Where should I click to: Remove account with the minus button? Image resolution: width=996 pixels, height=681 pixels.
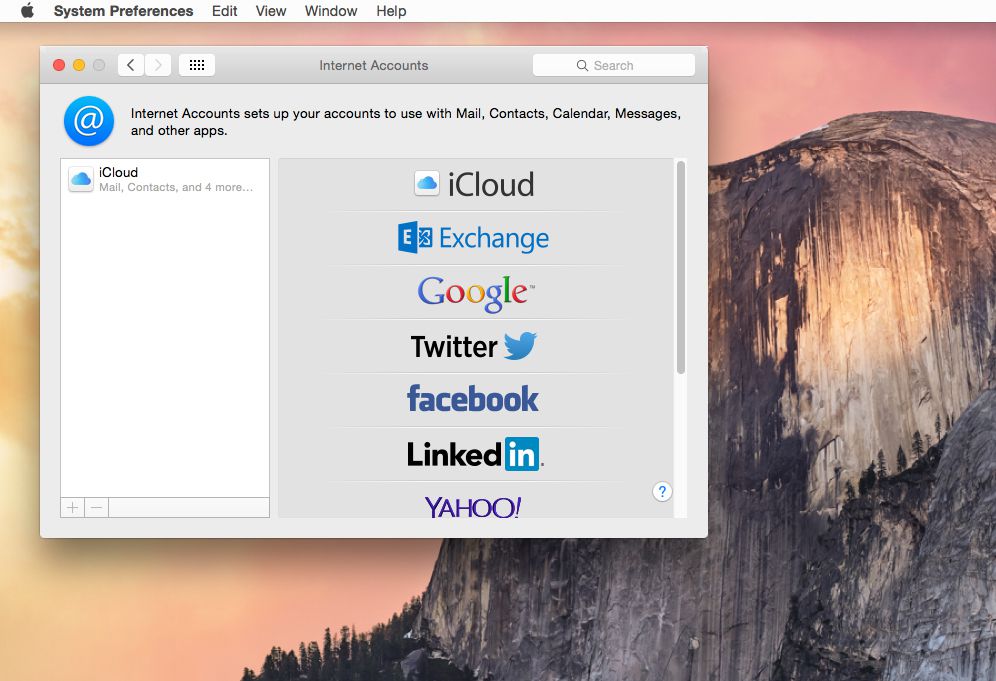point(96,508)
